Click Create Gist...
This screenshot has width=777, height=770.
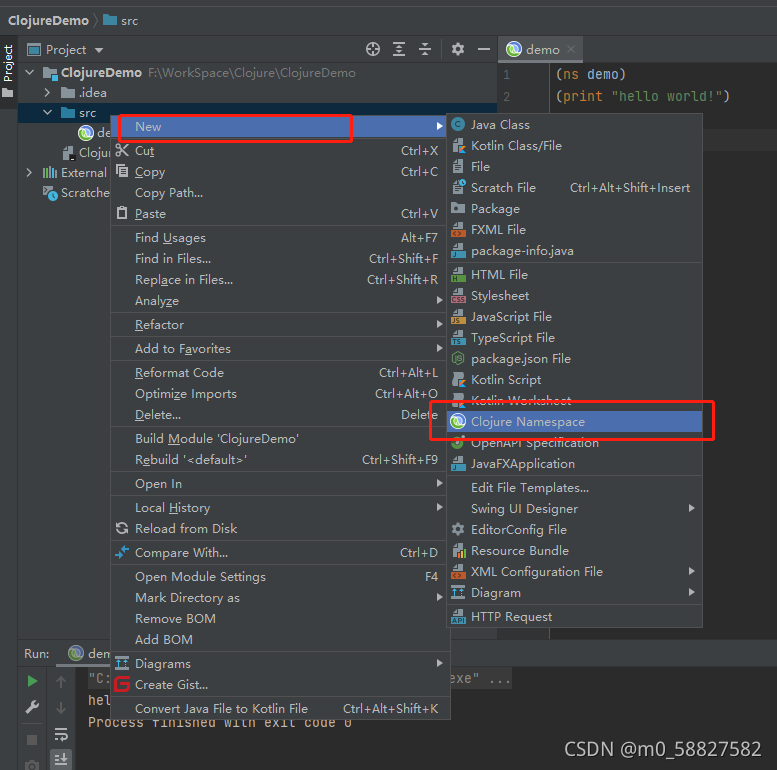(x=280, y=685)
